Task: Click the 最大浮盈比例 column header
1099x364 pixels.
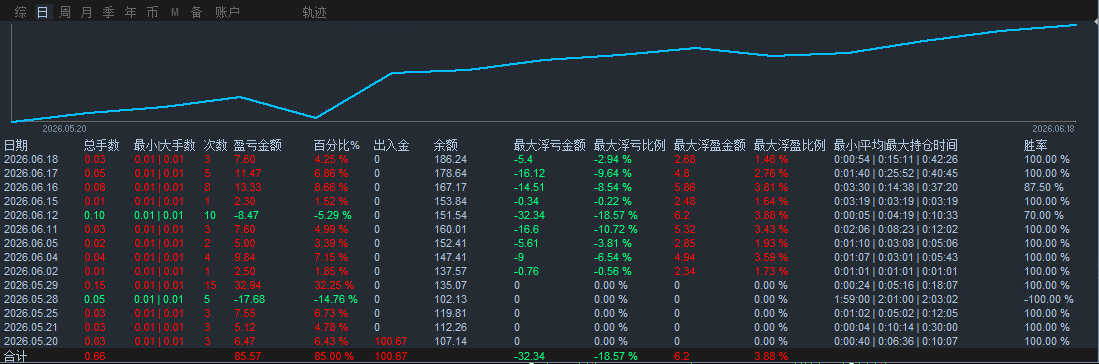Action: 790,145
